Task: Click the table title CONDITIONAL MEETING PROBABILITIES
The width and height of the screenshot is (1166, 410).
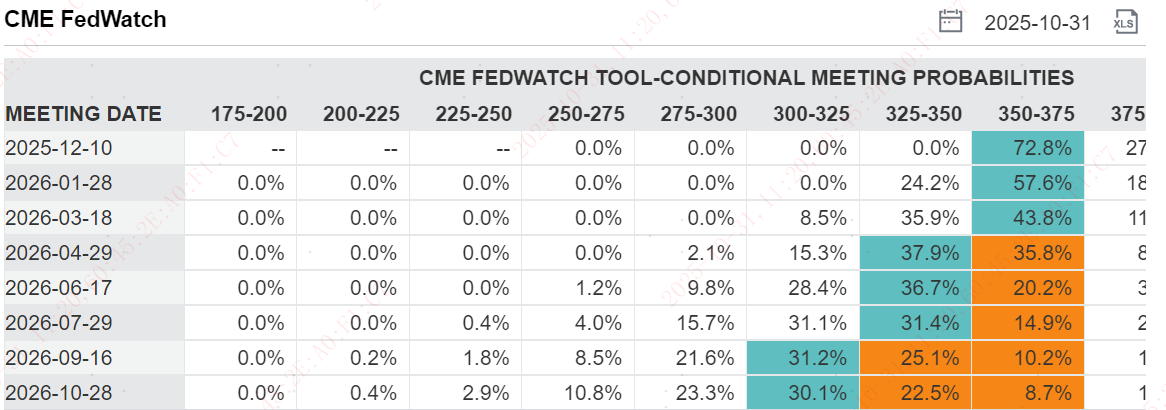Action: [x=746, y=78]
